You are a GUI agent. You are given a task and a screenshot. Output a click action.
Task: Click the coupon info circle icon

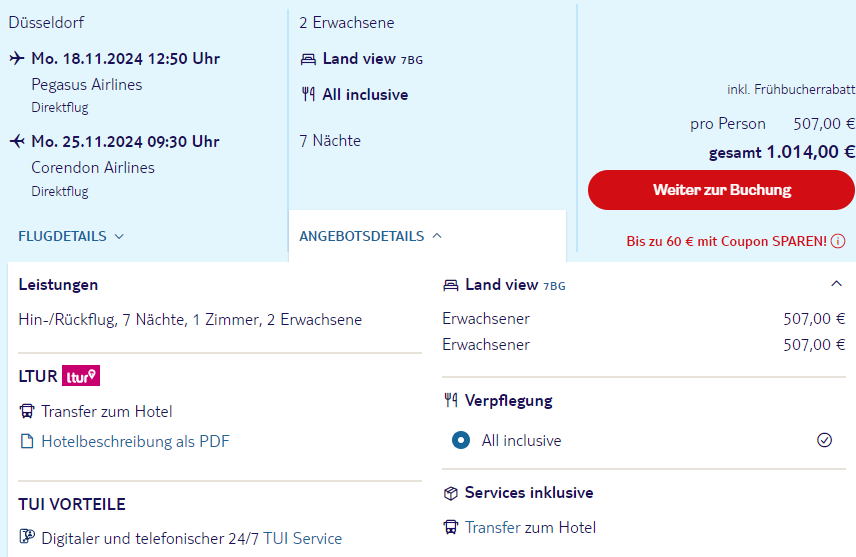(x=838, y=241)
